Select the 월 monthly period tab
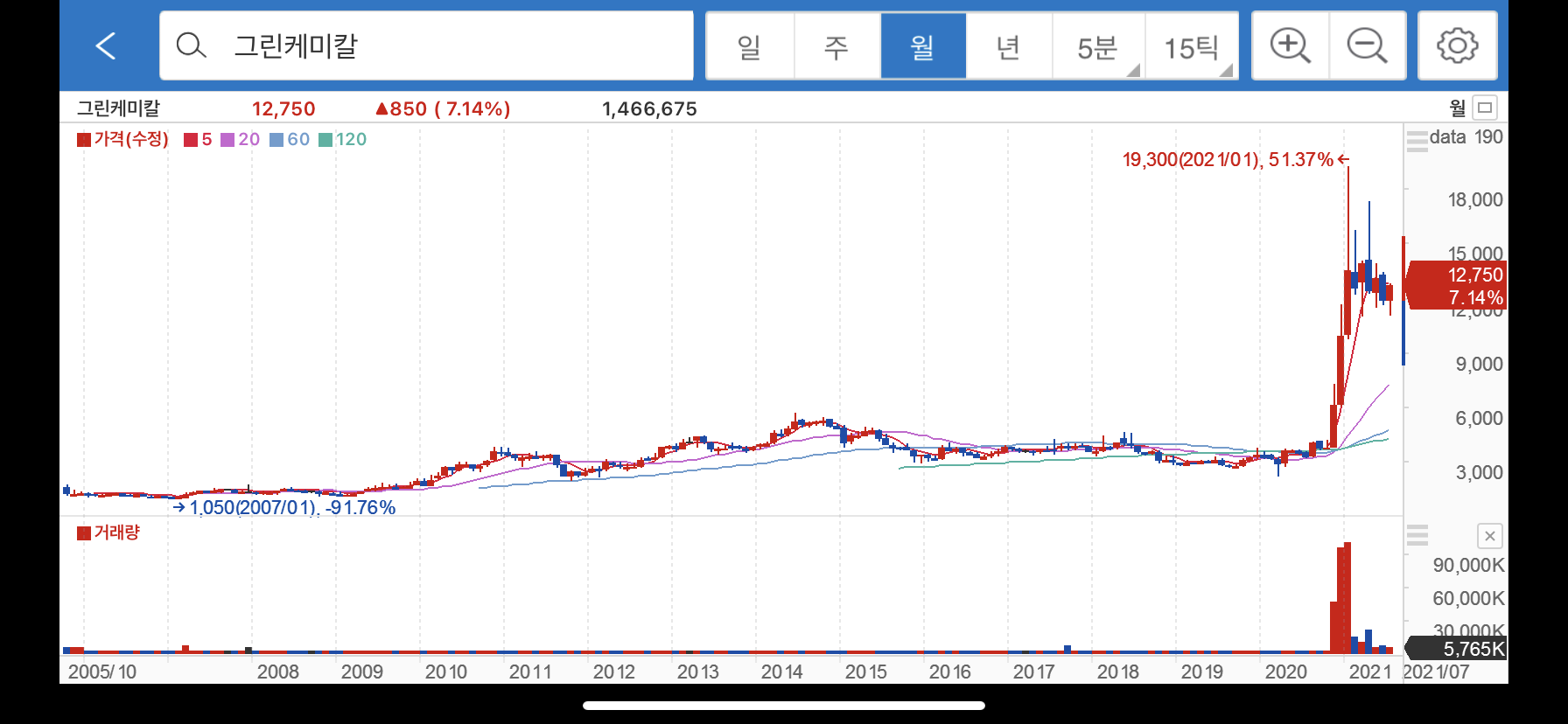Image resolution: width=1568 pixels, height=724 pixels. [x=923, y=46]
